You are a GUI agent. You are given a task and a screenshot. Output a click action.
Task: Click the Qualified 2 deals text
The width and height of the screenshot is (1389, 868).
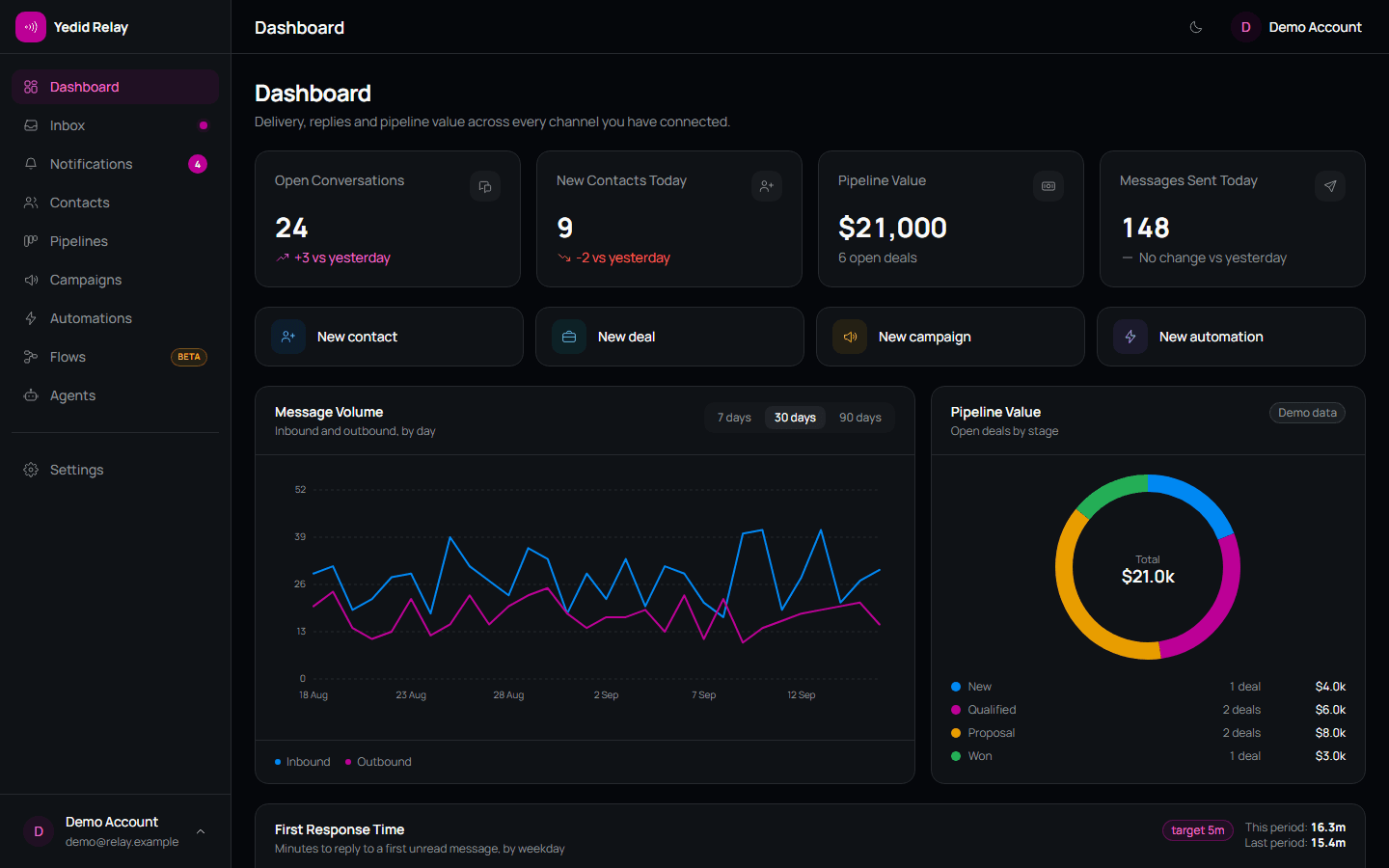[1241, 710]
